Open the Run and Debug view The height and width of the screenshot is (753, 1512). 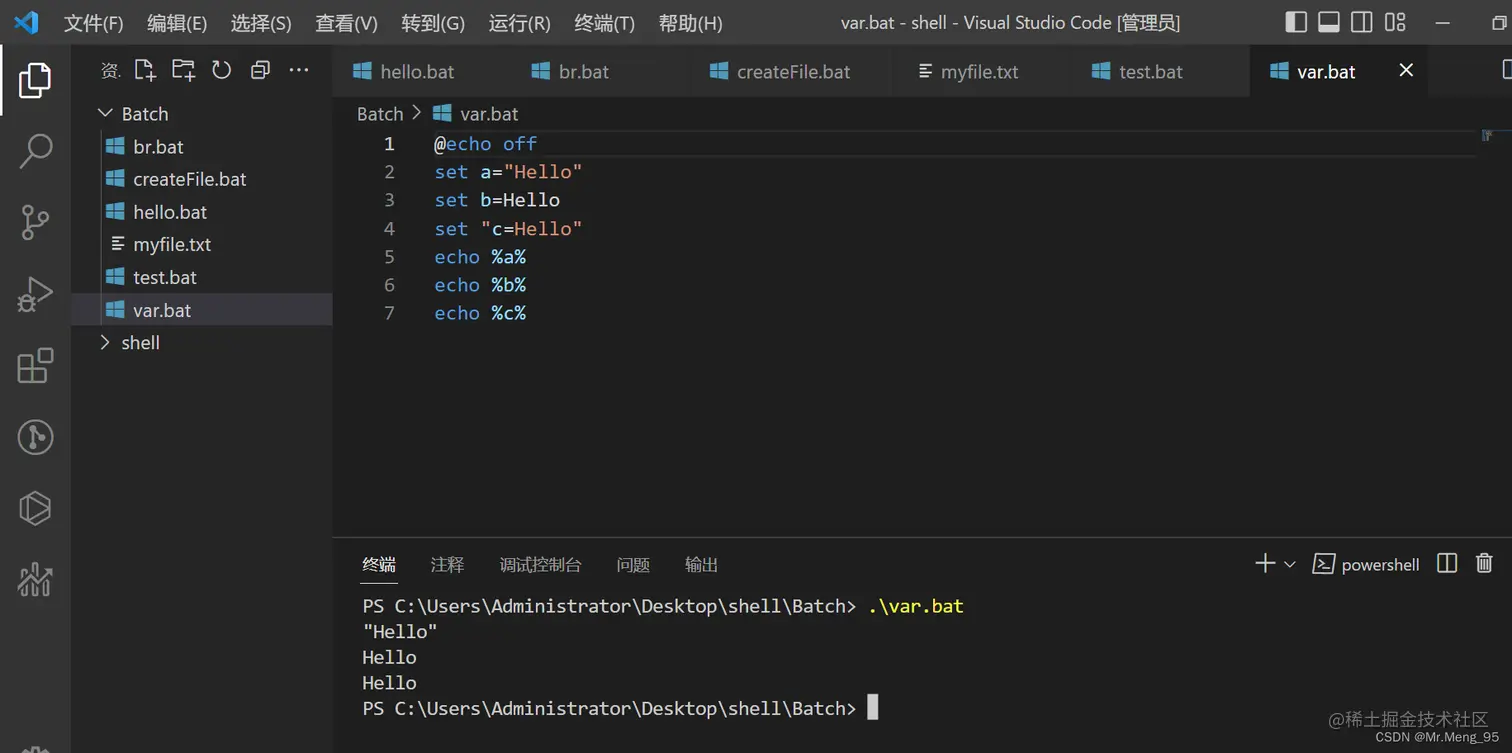click(x=35, y=294)
